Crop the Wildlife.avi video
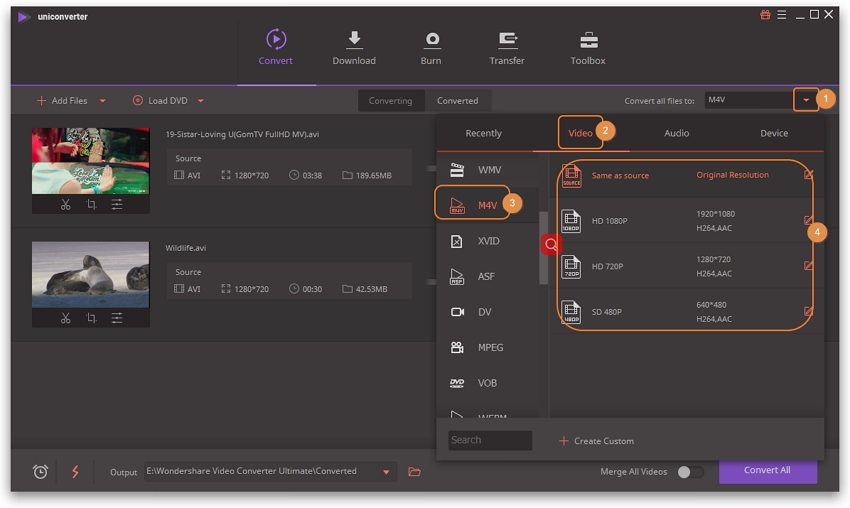The image size is (850, 508). (x=91, y=318)
